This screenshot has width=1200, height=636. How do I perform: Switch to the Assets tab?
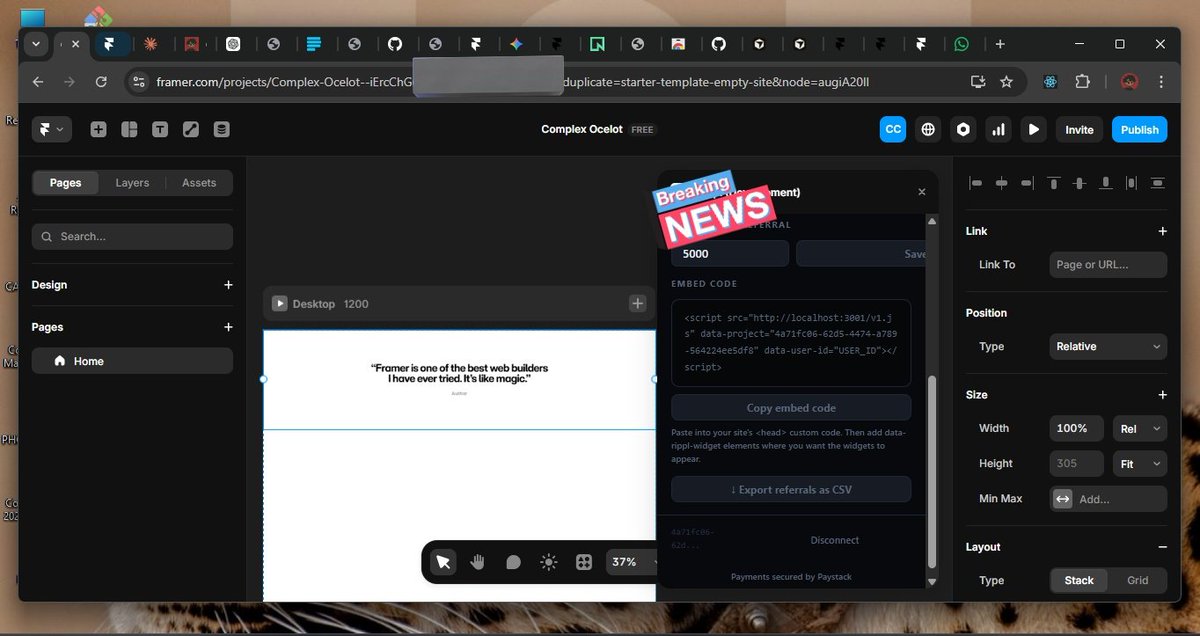pyautogui.click(x=199, y=183)
